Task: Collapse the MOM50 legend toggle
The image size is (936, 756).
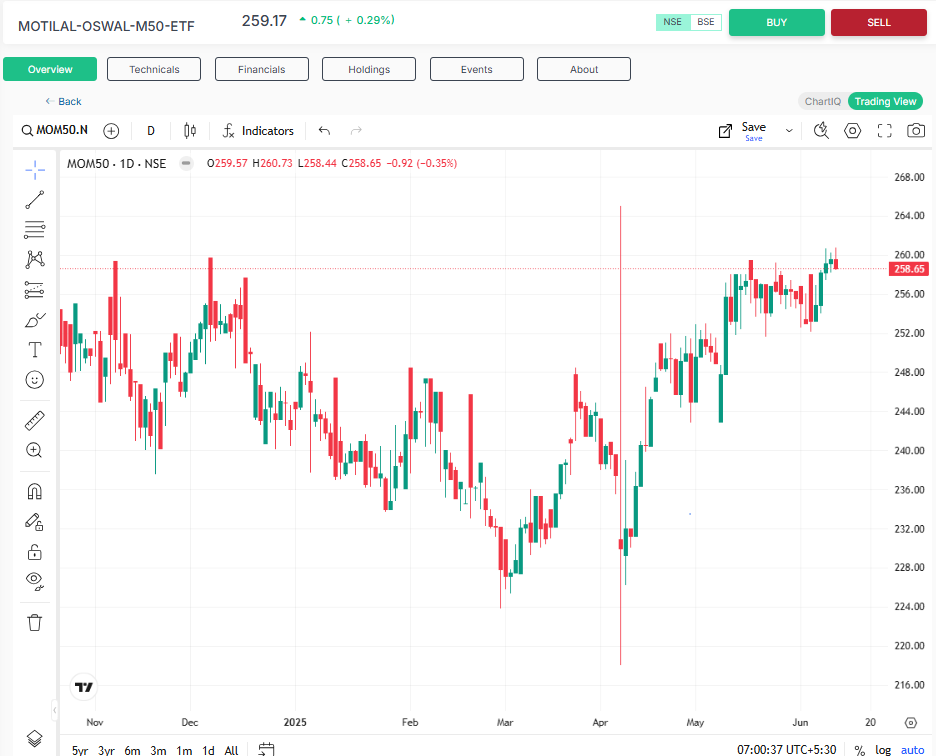Action: 187,163
